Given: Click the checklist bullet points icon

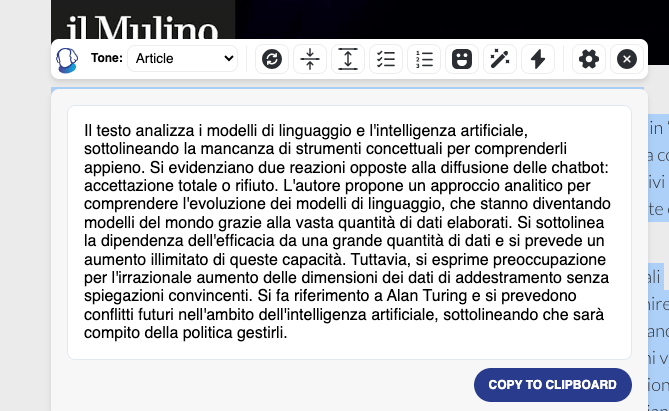Looking at the screenshot, I should (x=386, y=59).
